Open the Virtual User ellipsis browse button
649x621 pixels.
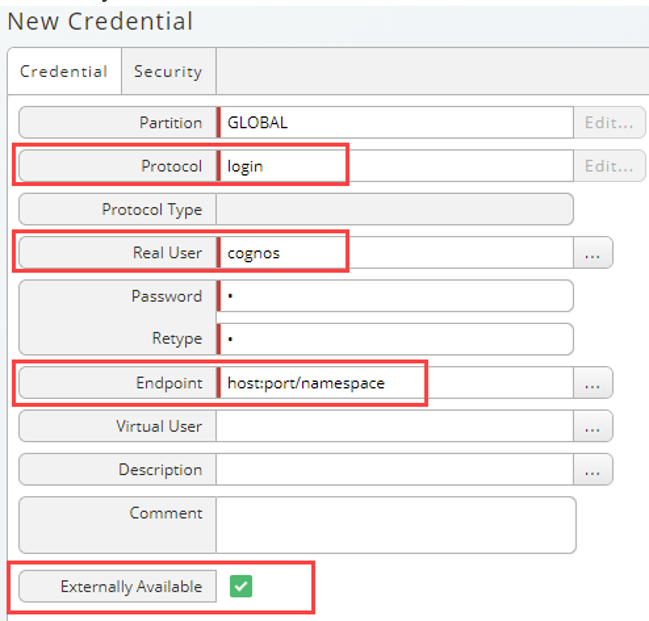click(593, 426)
